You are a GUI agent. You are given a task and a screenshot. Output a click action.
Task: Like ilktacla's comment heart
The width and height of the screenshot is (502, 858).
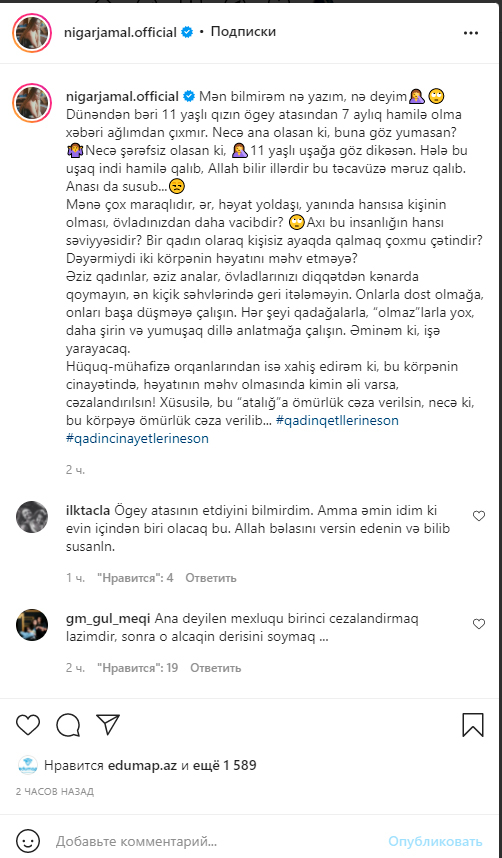(479, 515)
